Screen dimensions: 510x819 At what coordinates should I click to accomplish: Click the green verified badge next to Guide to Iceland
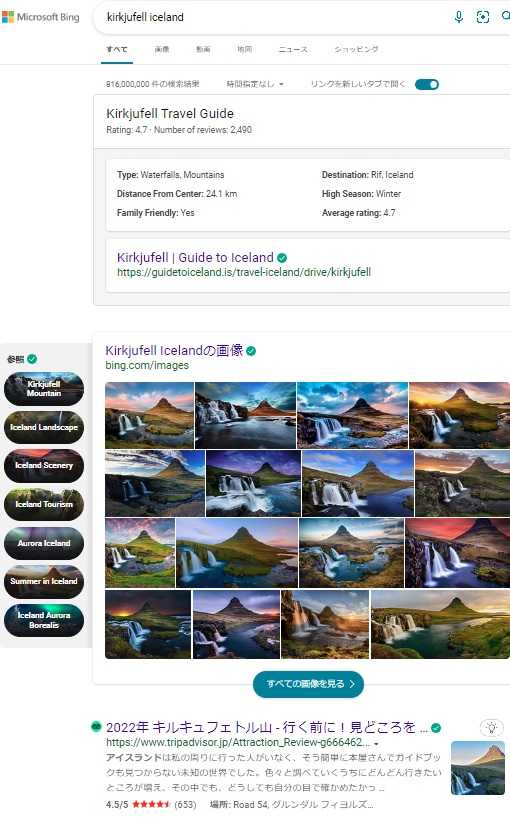282,258
